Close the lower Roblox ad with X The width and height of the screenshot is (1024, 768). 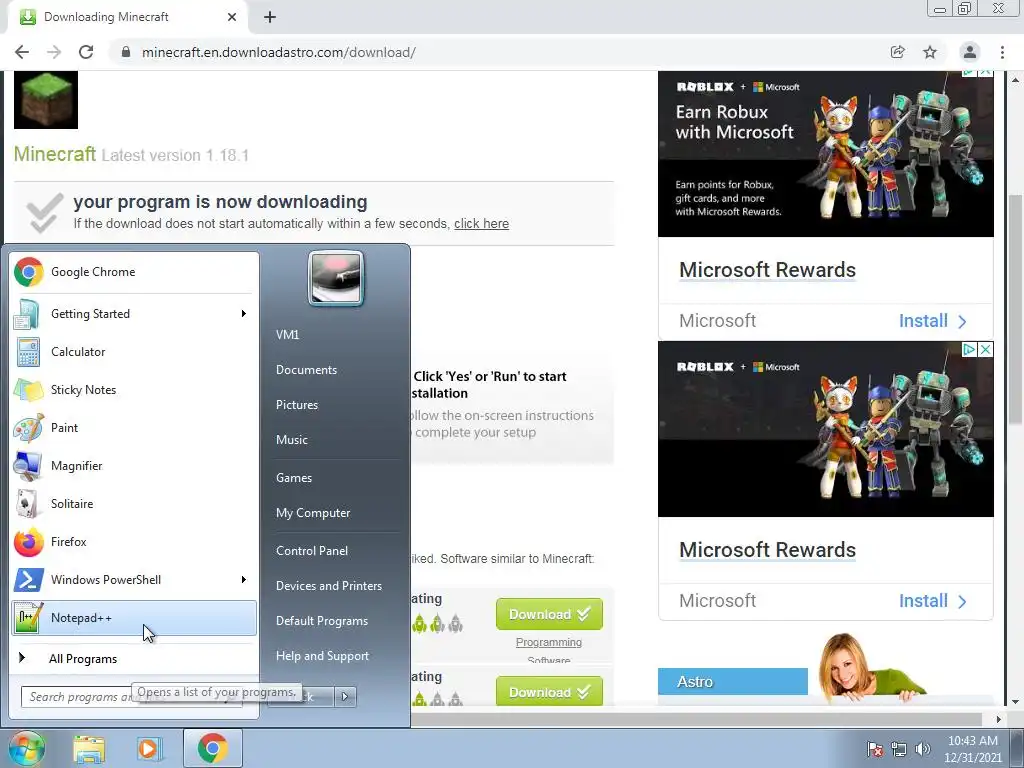pyautogui.click(x=986, y=349)
